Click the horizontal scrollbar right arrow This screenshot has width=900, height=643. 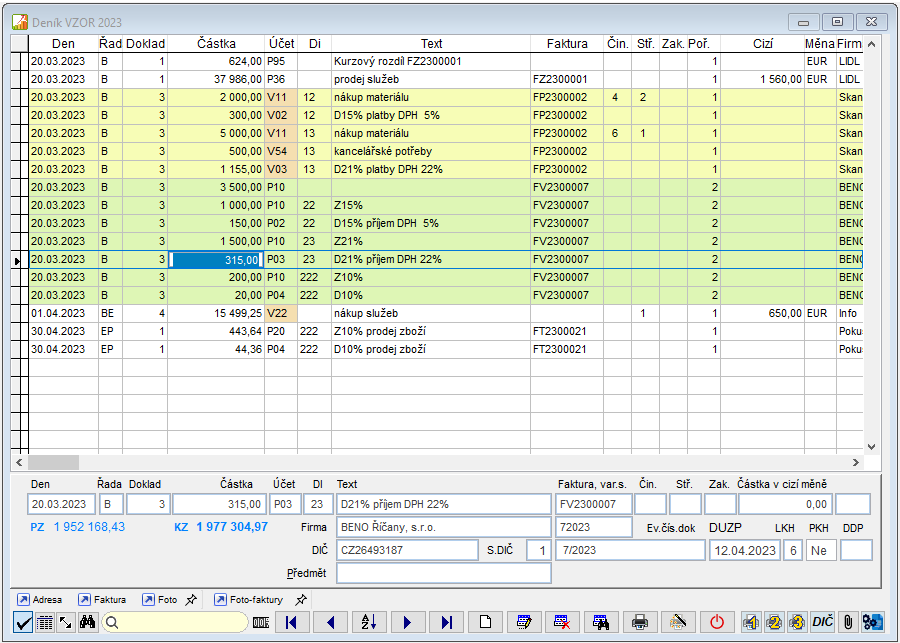(856, 462)
